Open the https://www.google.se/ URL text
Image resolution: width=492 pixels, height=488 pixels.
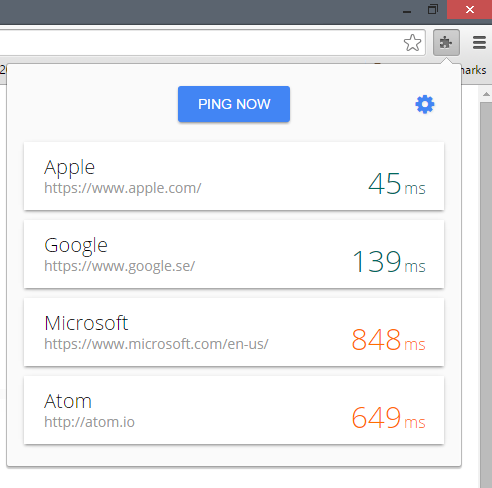119,266
